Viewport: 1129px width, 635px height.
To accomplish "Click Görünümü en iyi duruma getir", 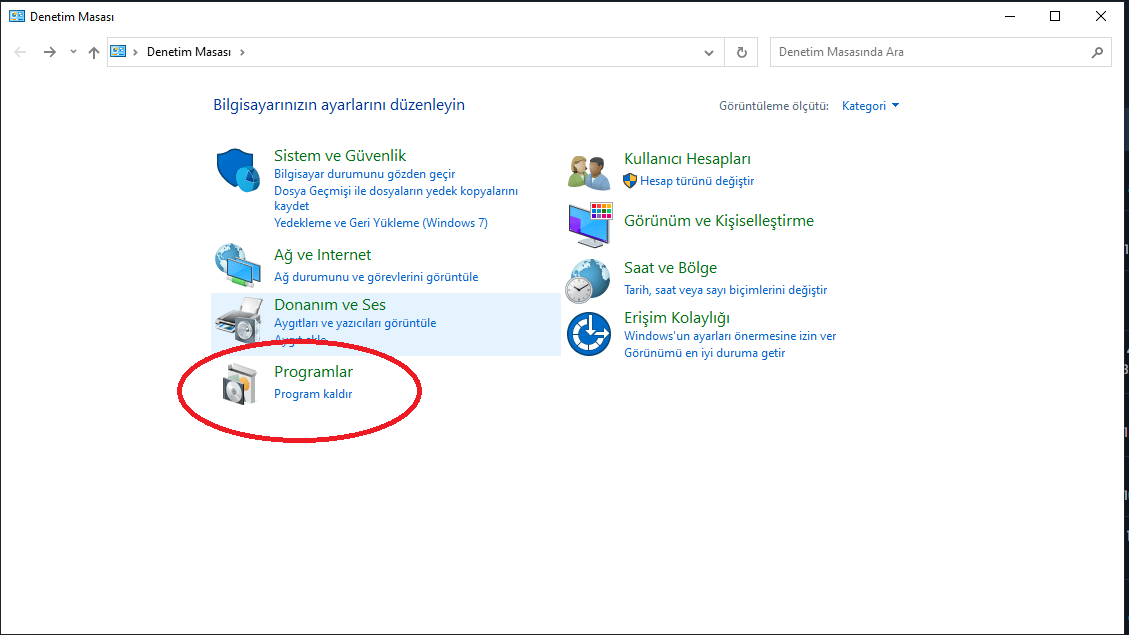I will point(704,353).
